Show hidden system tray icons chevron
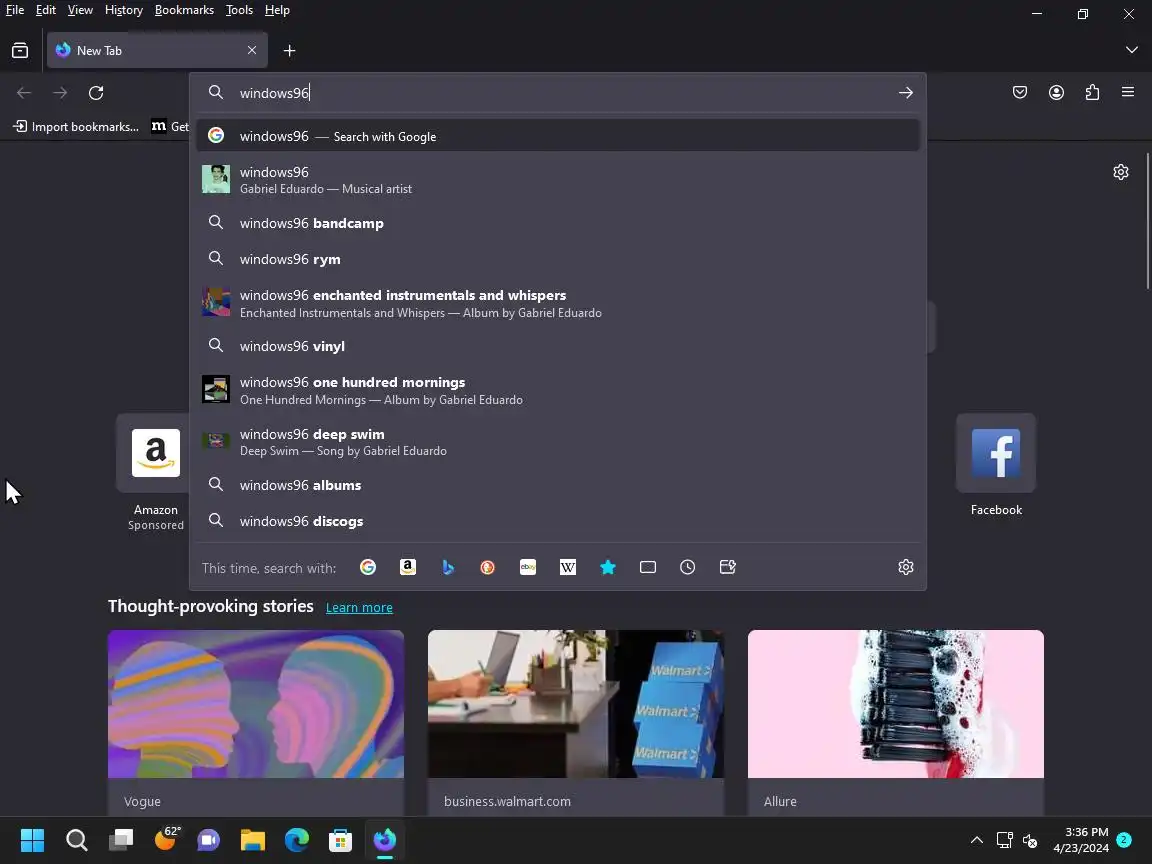The height and width of the screenshot is (864, 1152). [x=976, y=840]
